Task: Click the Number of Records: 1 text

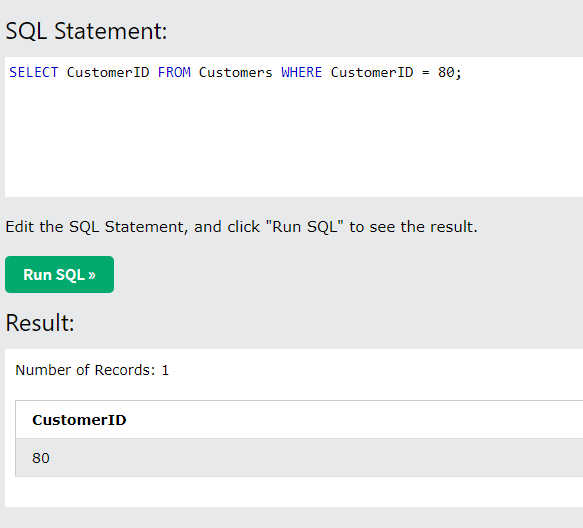Action: click(92, 370)
